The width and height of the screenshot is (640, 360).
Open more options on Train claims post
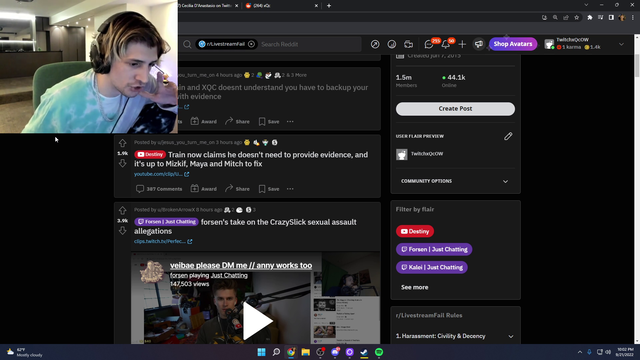click(x=290, y=189)
